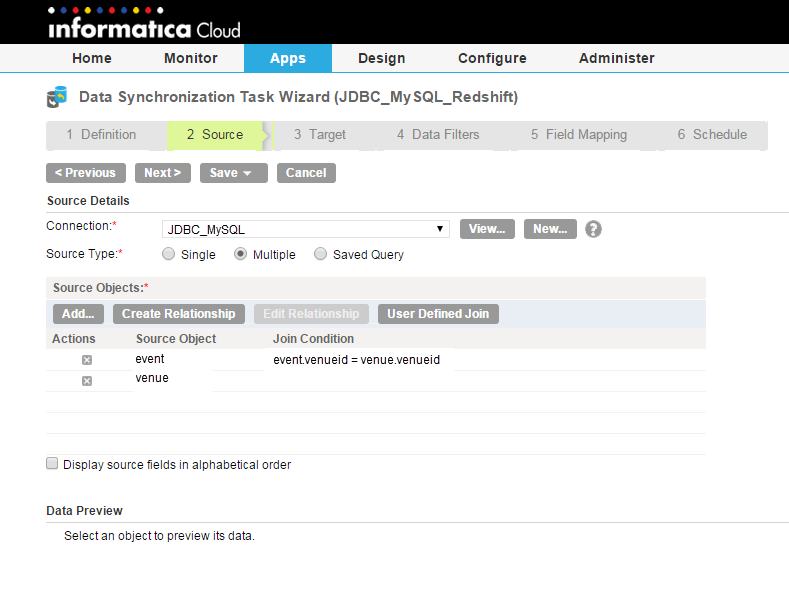Screen dimensions: 789x593
Task: Add a source object
Action: (x=78, y=314)
